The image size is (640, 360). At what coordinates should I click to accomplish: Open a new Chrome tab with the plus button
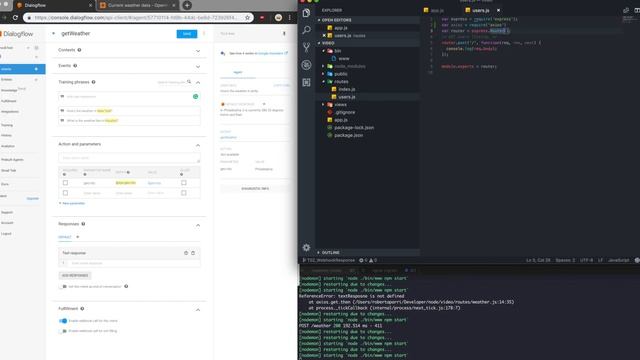pyautogui.click(x=187, y=5)
